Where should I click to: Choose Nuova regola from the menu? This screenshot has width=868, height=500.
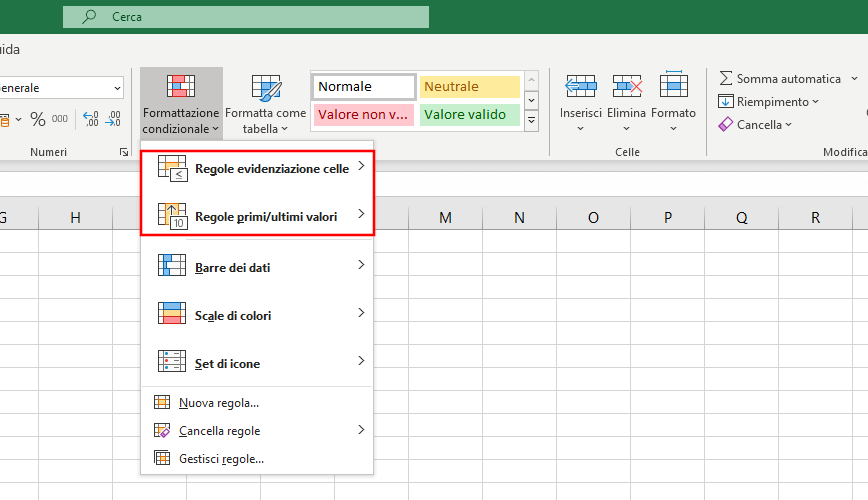(x=257, y=403)
